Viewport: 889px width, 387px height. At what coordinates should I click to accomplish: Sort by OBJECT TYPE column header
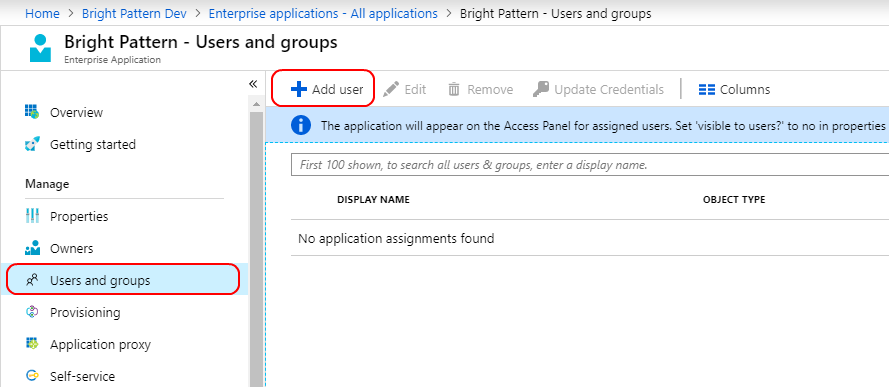coord(734,199)
